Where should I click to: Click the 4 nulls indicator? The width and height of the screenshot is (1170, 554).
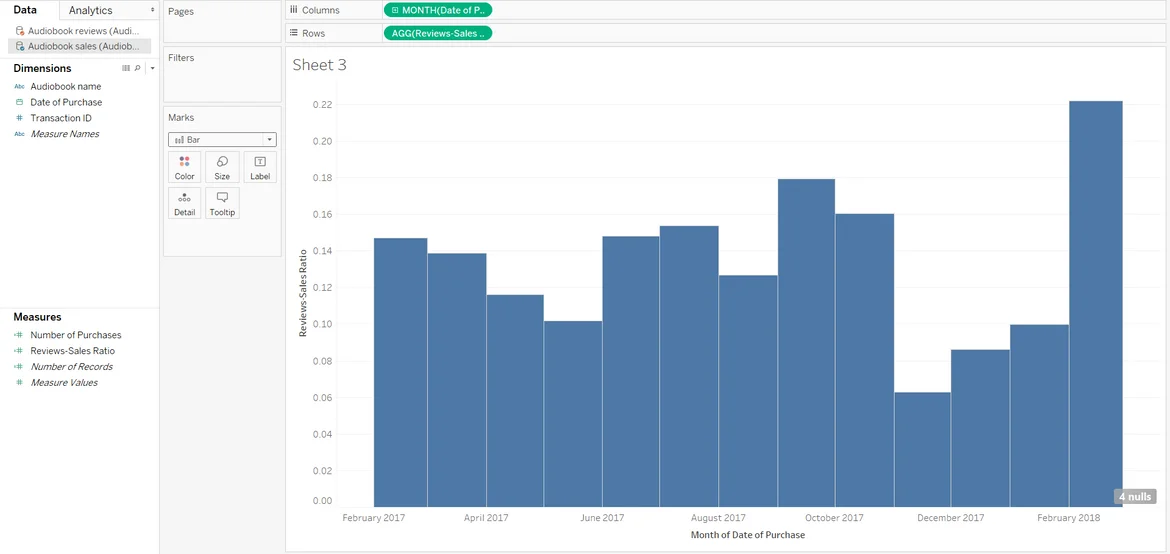click(1135, 497)
